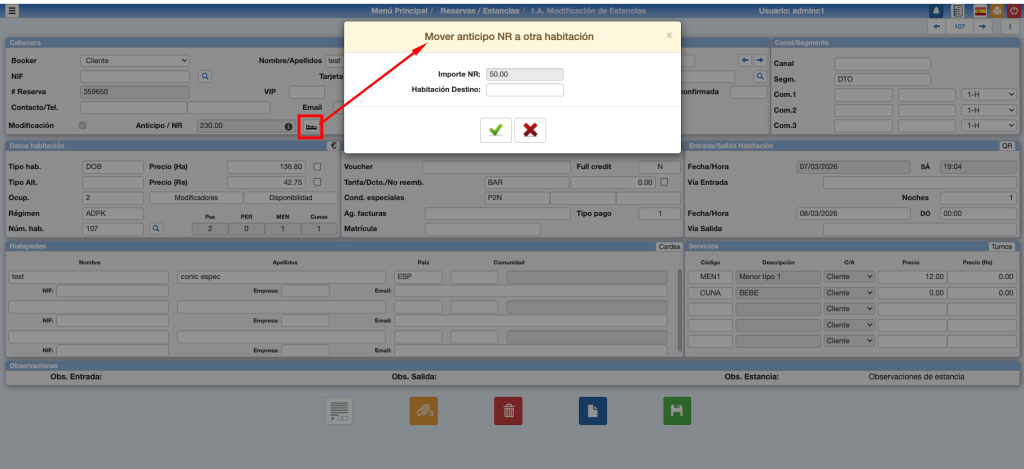Click the bed icon next to Anticipo / NR
This screenshot has width=1024, height=469.
click(312, 127)
